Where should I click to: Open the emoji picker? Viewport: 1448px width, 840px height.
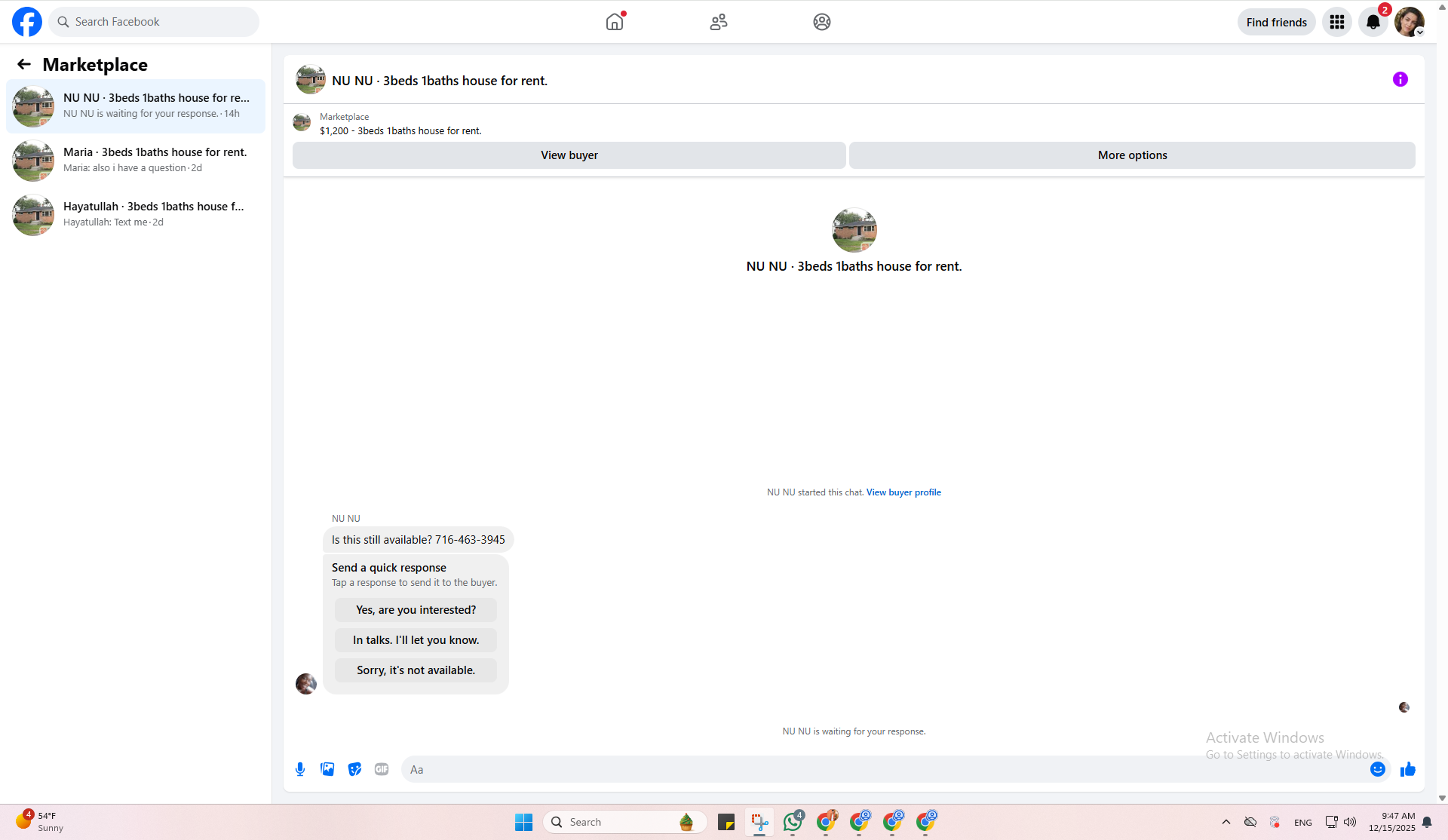click(1378, 769)
